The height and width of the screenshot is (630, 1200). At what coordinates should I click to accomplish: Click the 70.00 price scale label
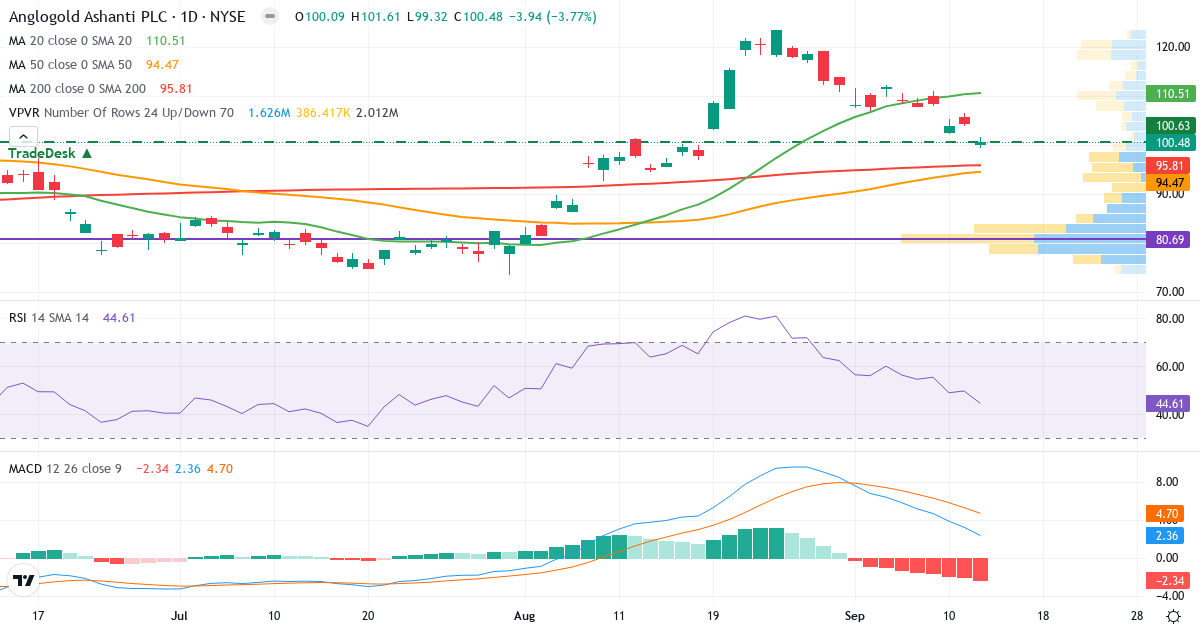click(1169, 292)
